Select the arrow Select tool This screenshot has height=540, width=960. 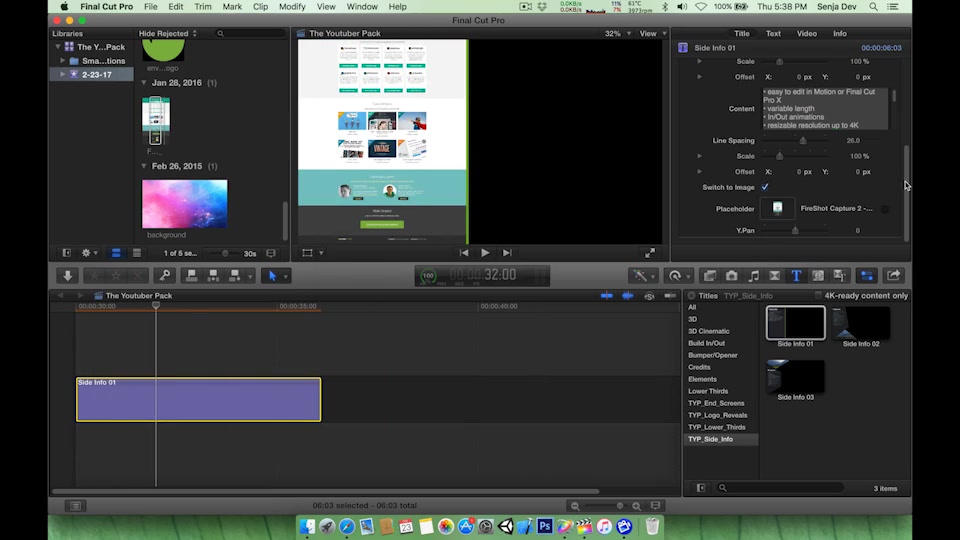point(272,276)
